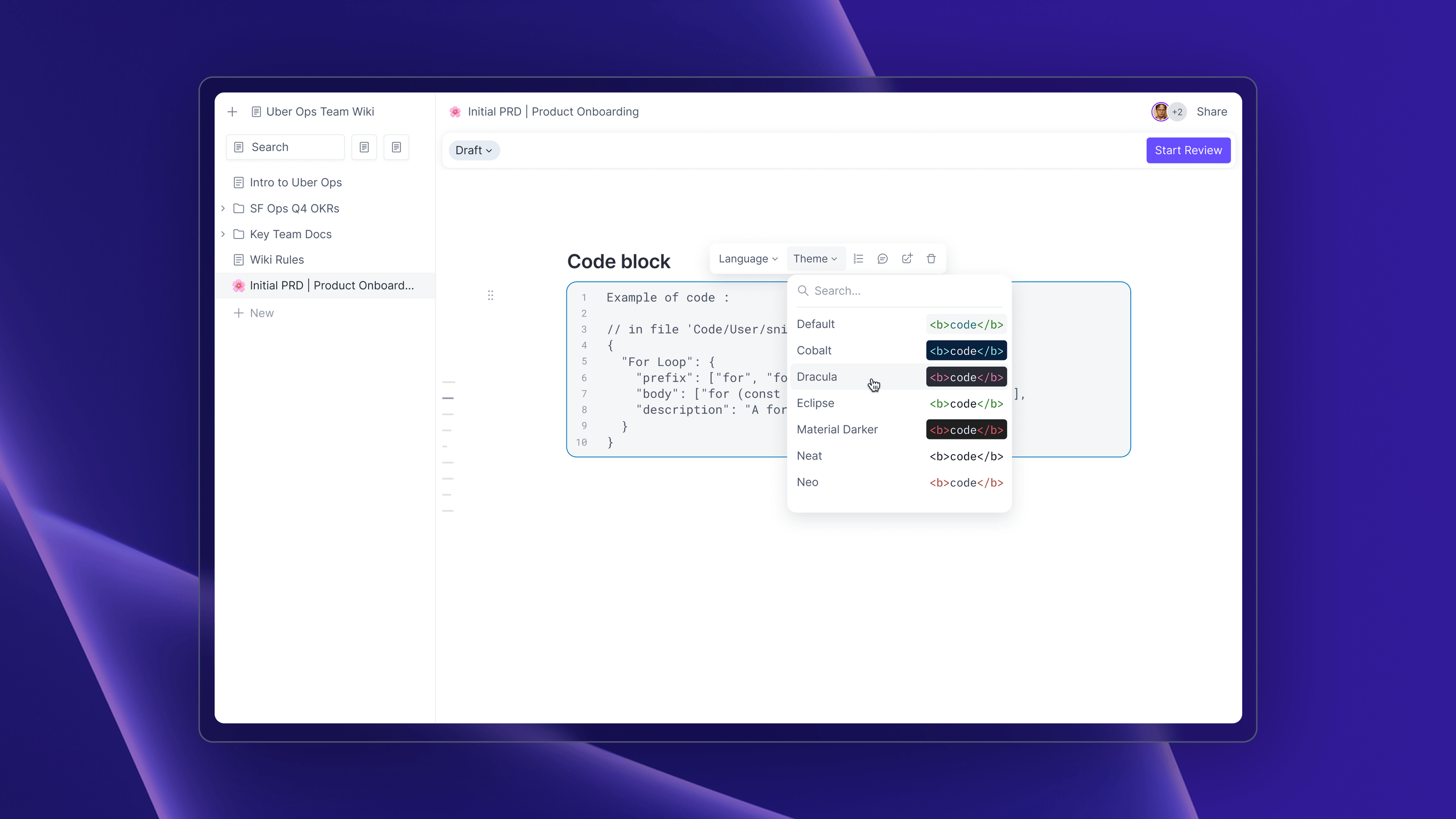This screenshot has height=819, width=1456.
Task: Add a comment on the code block
Action: [883, 258]
